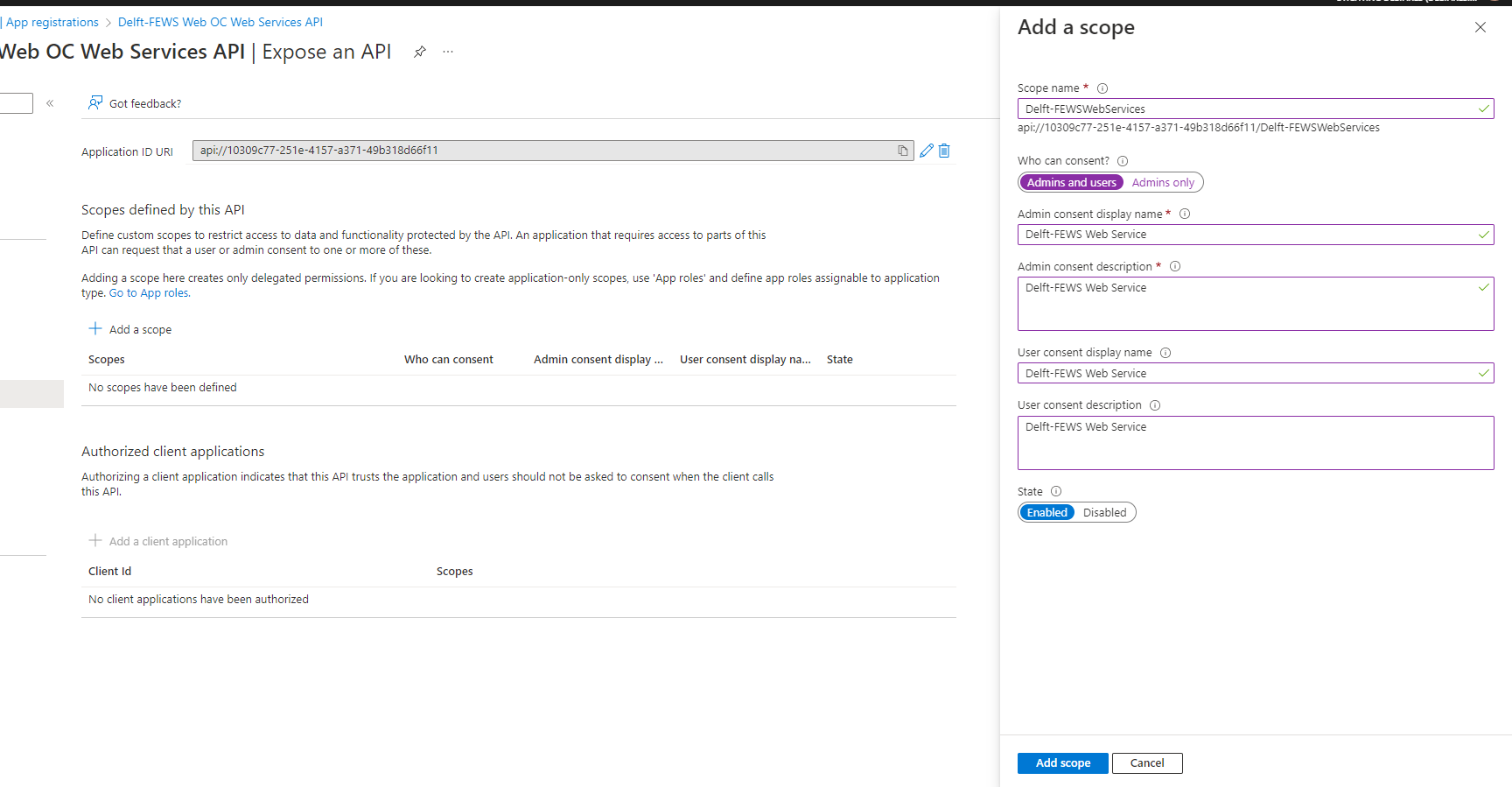This screenshot has height=787, width=1512.
Task: Click the Scopes column header
Action: click(x=107, y=360)
